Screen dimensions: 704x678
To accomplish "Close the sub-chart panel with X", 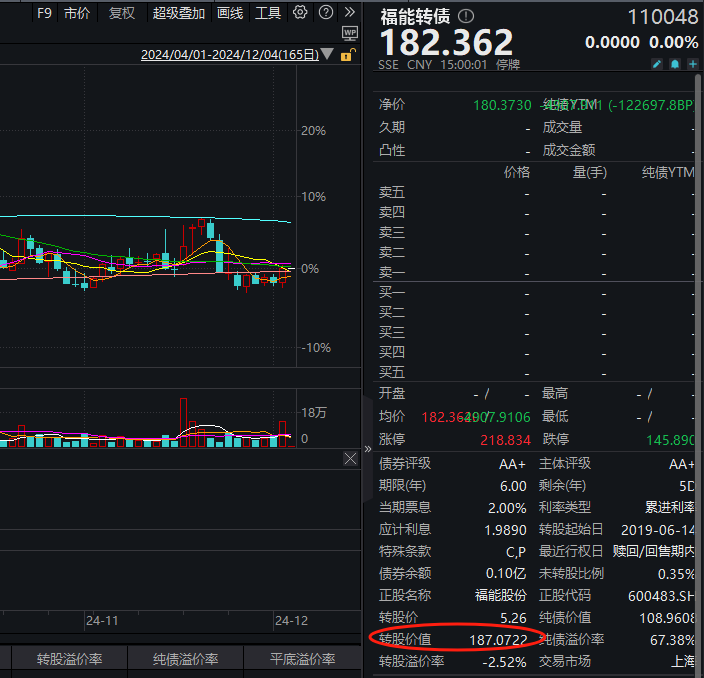I will pyautogui.click(x=350, y=458).
